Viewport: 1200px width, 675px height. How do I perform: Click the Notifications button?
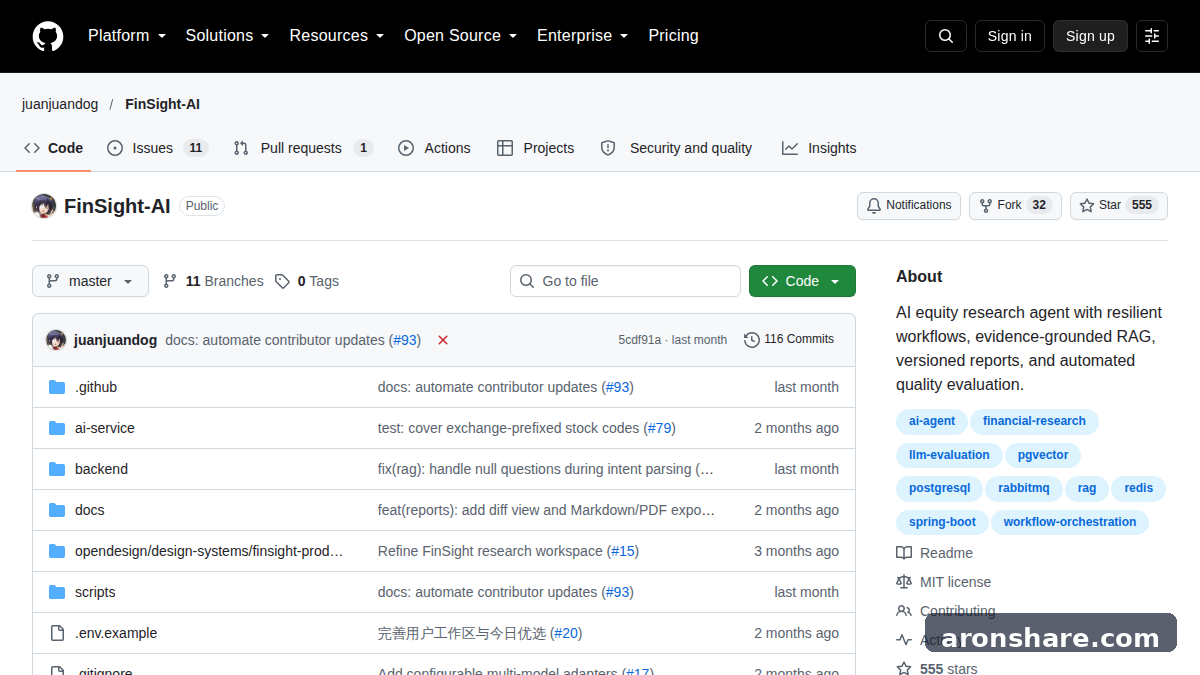coord(909,205)
